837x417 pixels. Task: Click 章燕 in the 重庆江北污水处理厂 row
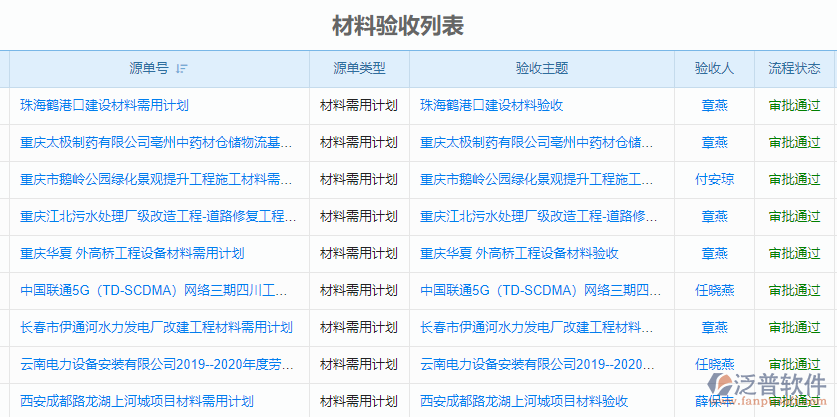click(714, 216)
